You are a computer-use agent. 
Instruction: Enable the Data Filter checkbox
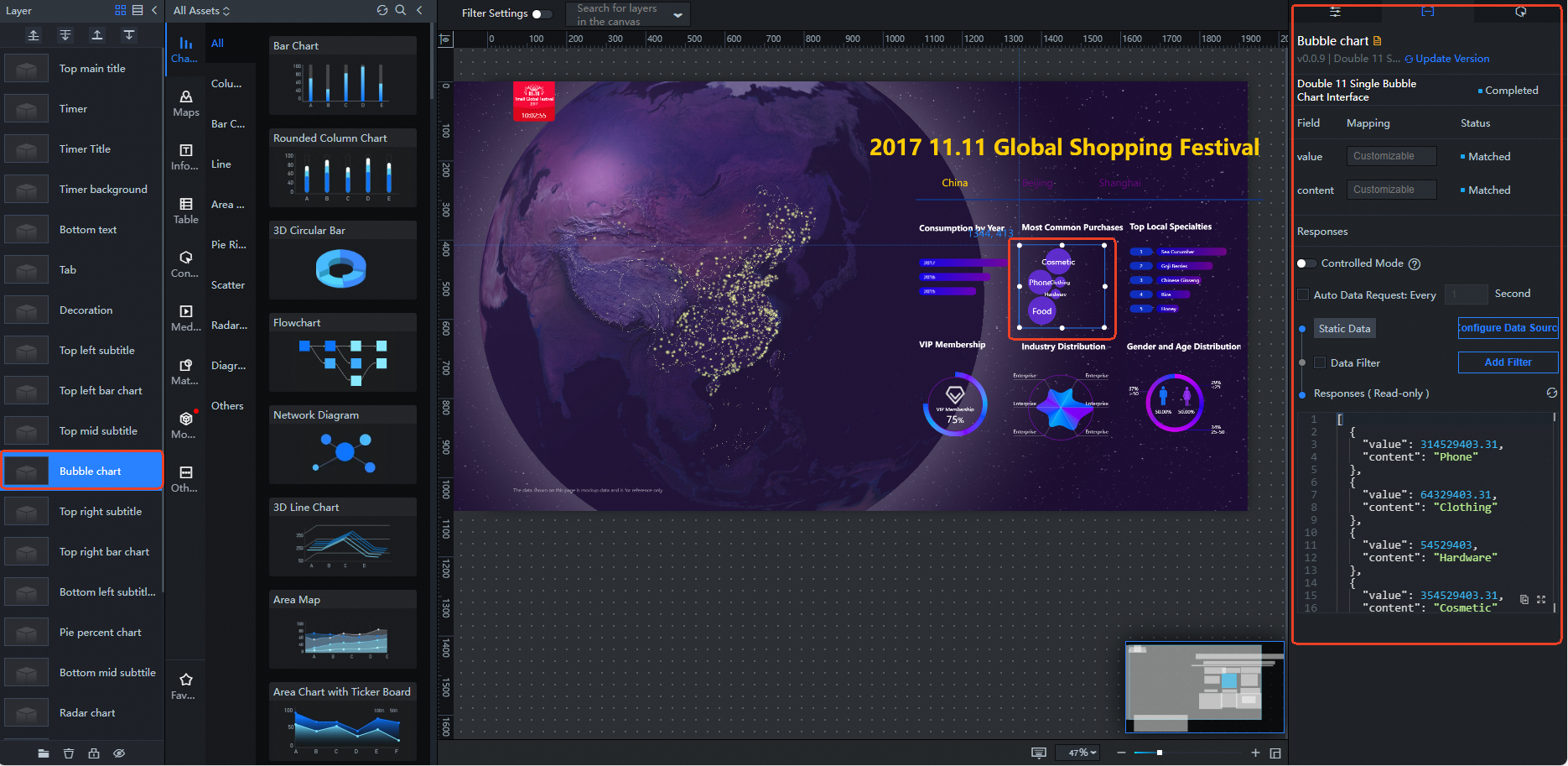click(x=1320, y=362)
